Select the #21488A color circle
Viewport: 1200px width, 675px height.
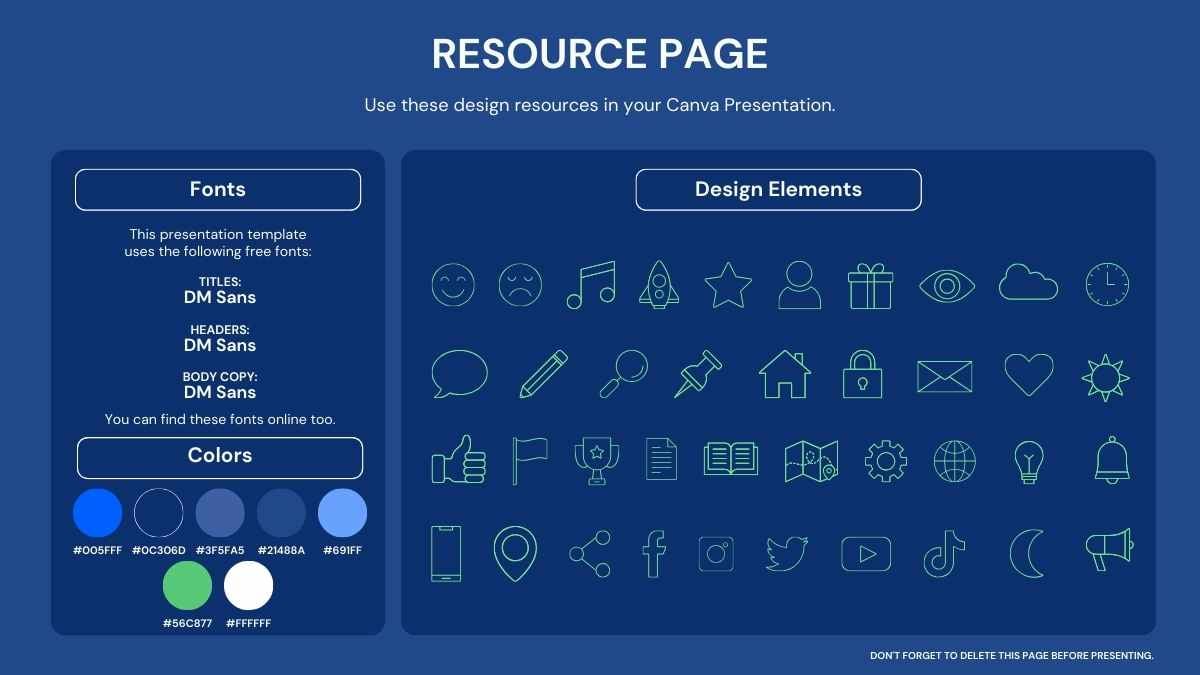click(281, 513)
